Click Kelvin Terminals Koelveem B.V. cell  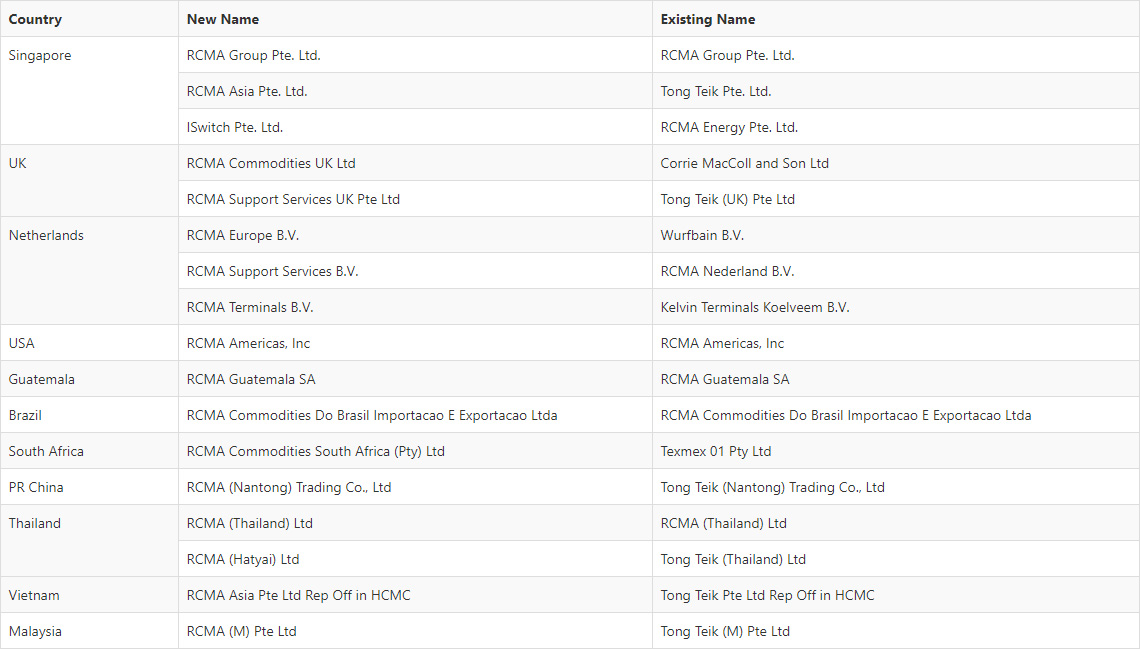tap(896, 307)
